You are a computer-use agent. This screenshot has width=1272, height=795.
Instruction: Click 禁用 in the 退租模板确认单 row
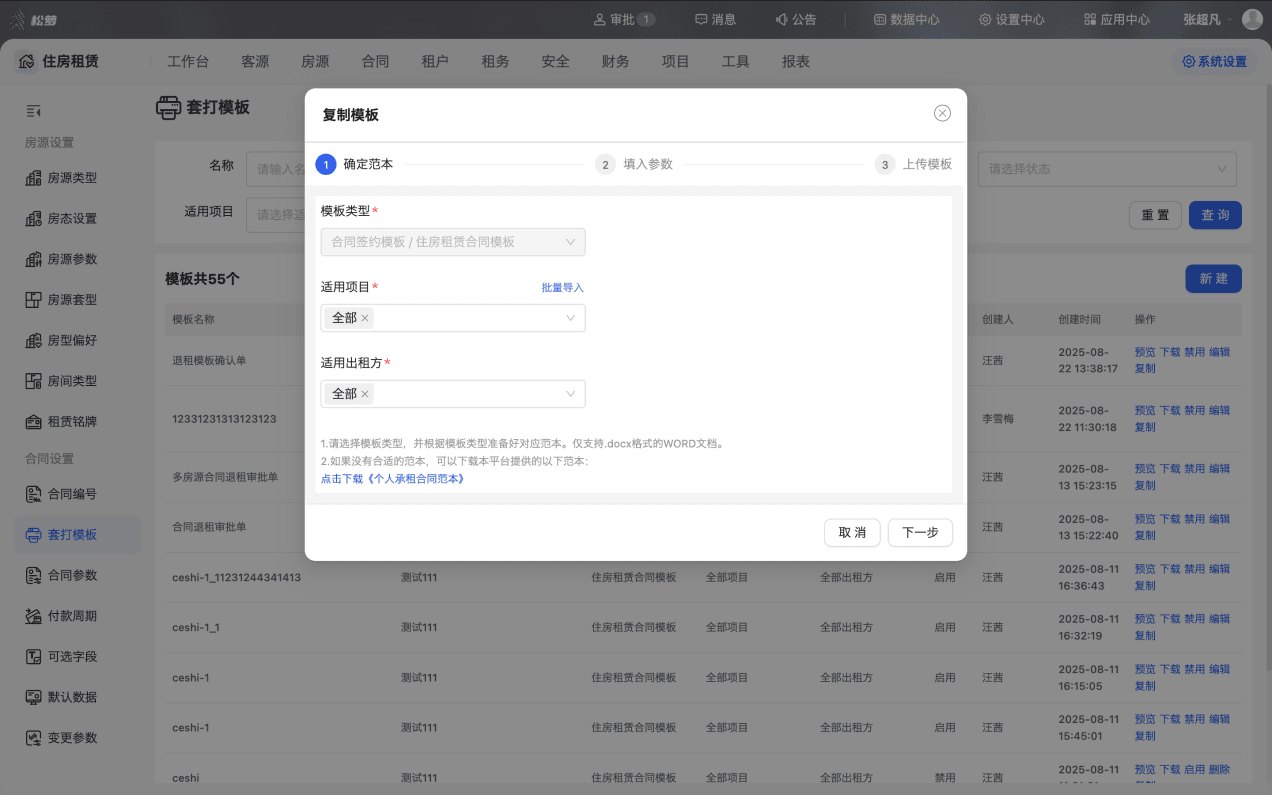(x=1194, y=352)
